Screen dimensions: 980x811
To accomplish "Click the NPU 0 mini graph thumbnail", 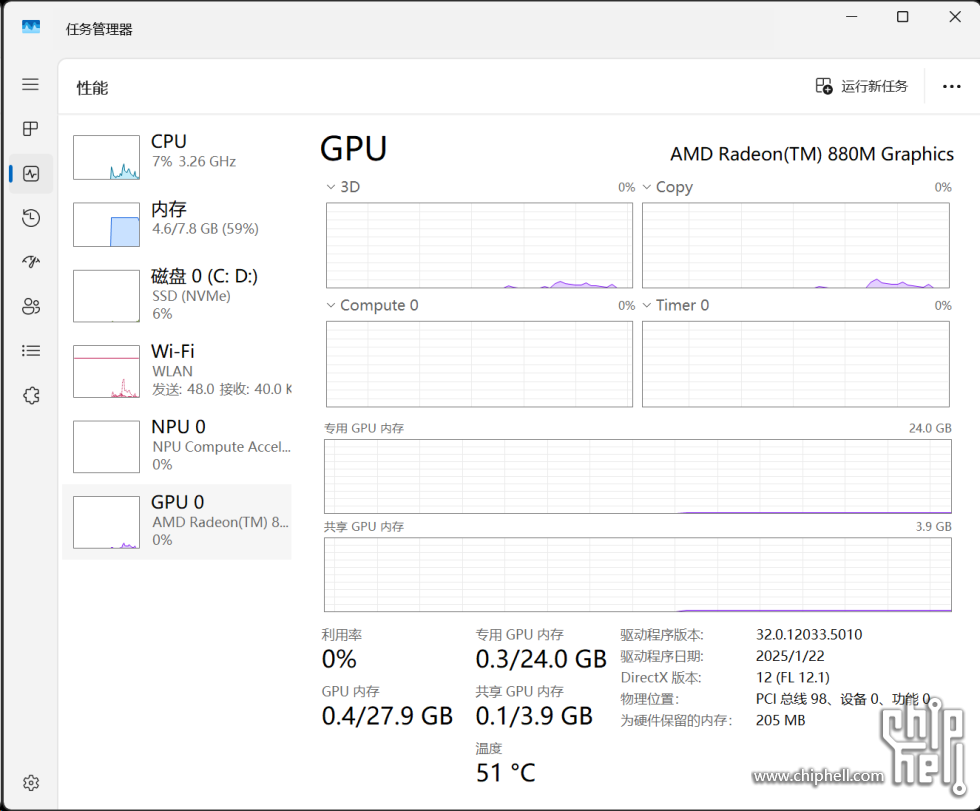I will 106,447.
